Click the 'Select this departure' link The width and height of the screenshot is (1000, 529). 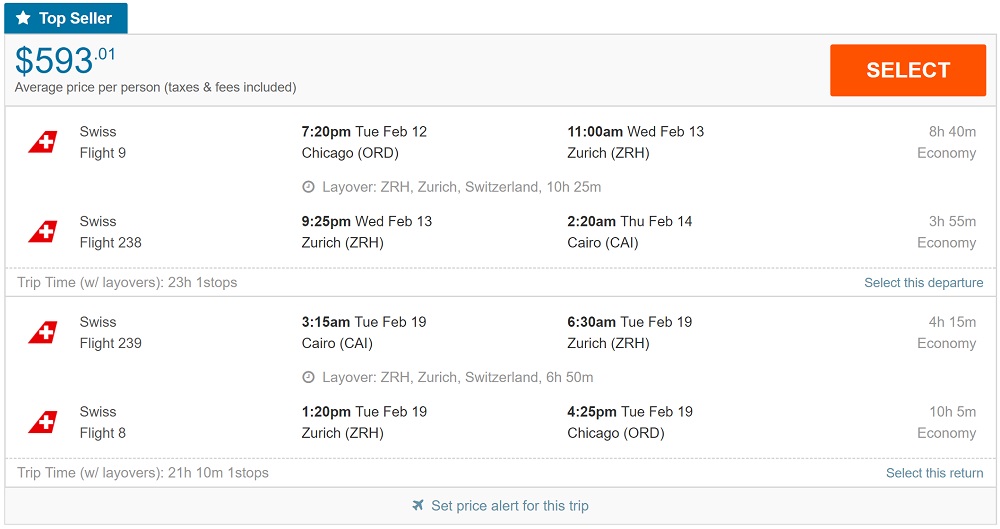pyautogui.click(x=923, y=283)
